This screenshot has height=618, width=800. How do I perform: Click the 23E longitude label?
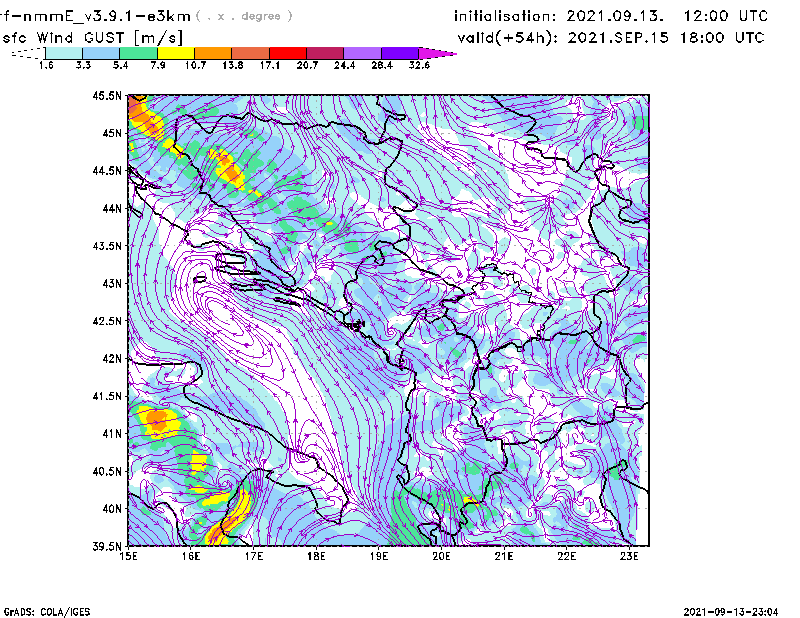point(629,556)
